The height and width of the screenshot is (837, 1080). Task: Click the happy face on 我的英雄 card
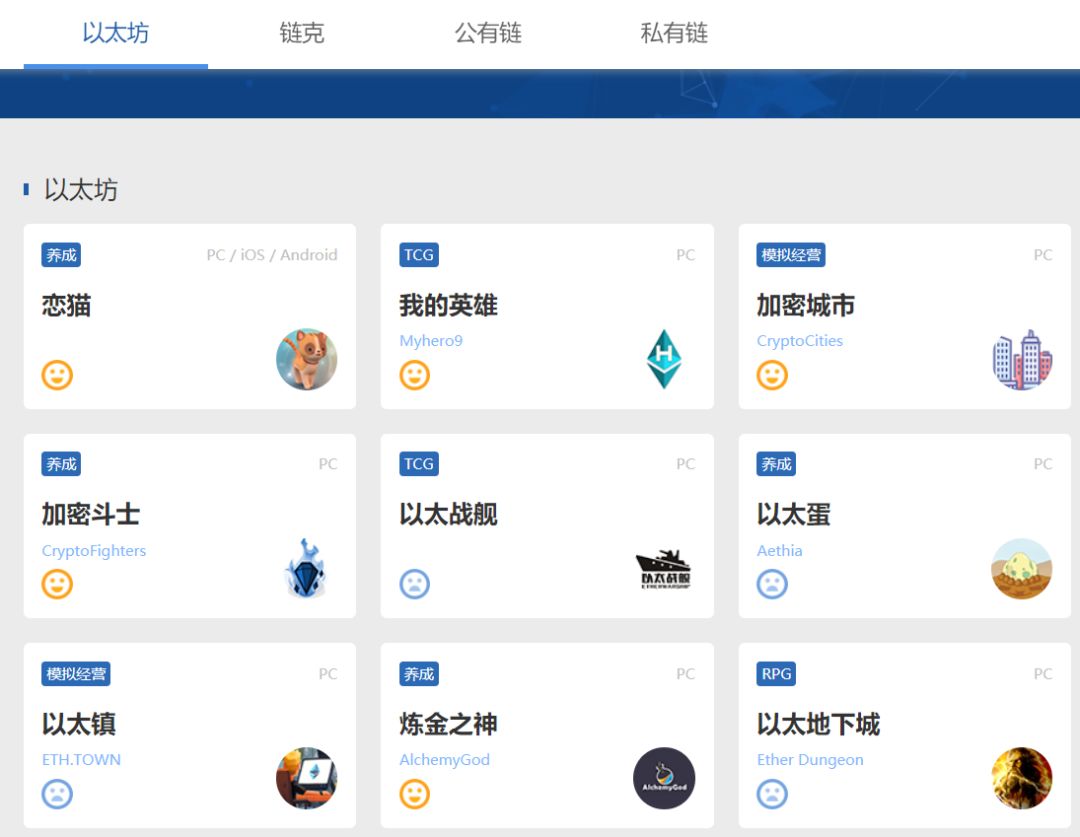415,375
